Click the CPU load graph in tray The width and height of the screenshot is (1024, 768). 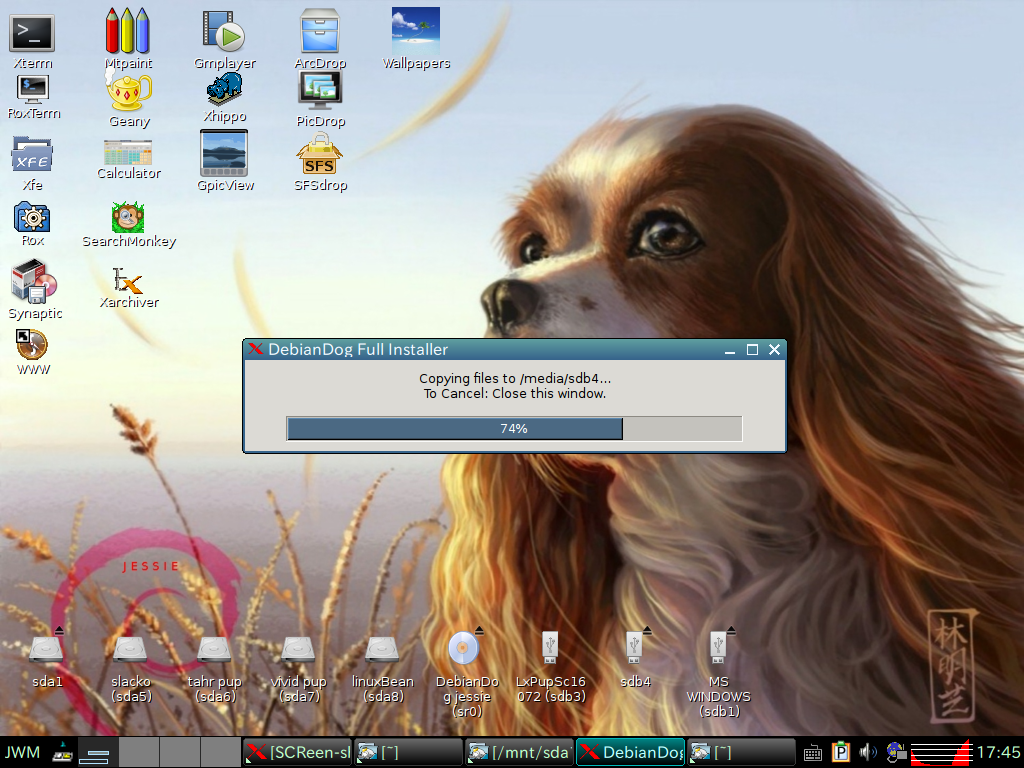(941, 753)
